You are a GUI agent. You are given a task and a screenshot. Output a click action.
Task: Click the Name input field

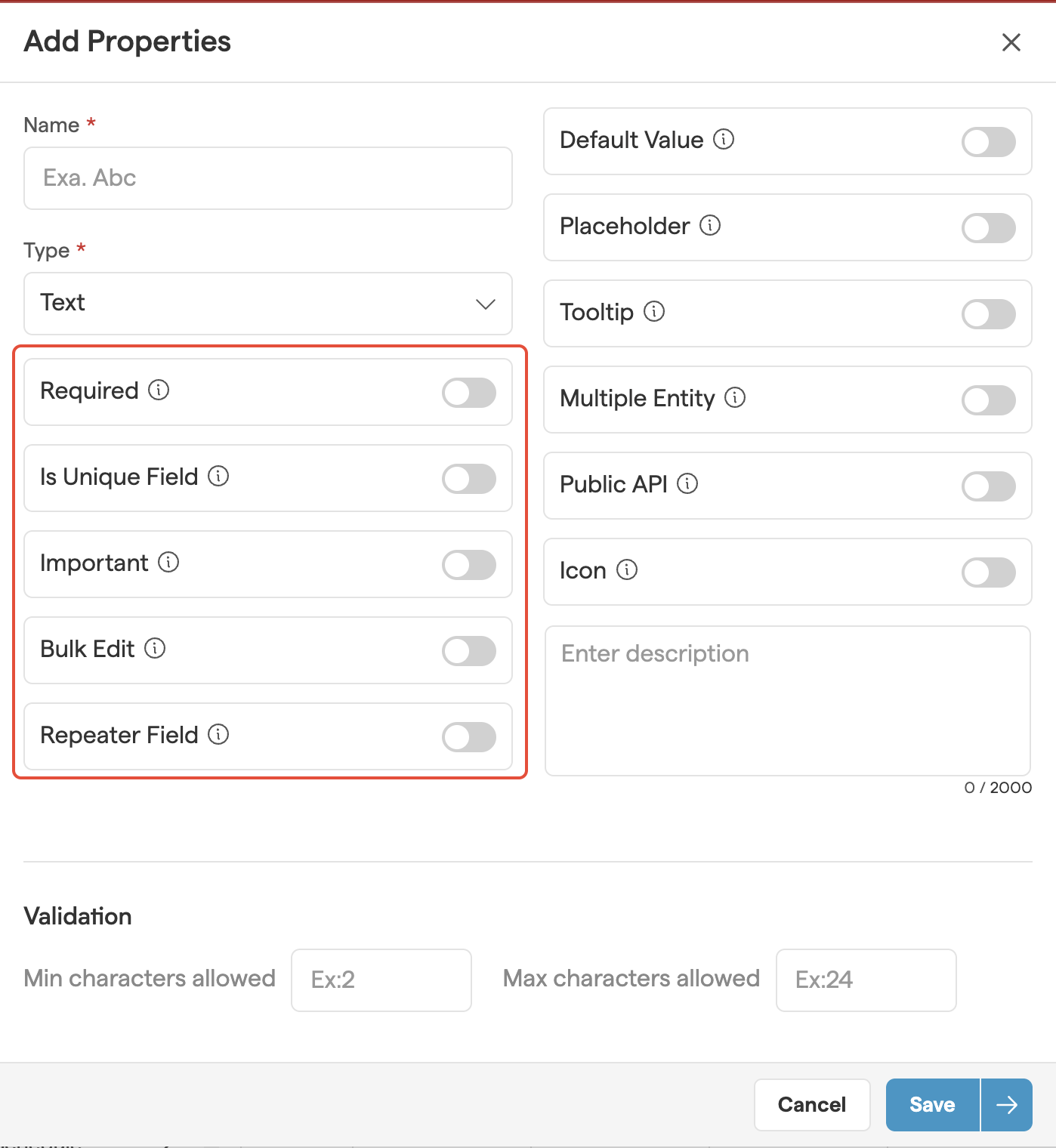(x=268, y=178)
